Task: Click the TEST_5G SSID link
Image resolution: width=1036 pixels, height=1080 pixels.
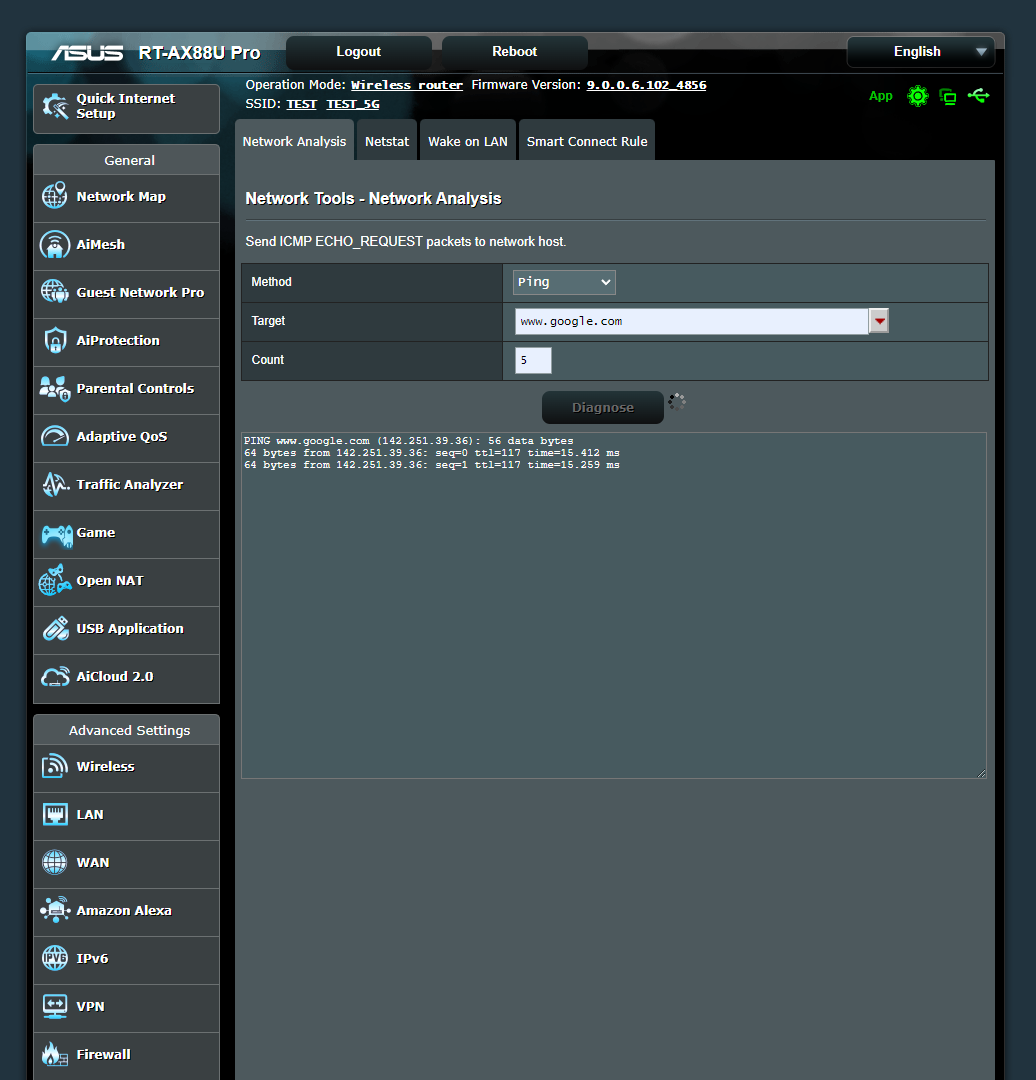Action: pyautogui.click(x=353, y=104)
